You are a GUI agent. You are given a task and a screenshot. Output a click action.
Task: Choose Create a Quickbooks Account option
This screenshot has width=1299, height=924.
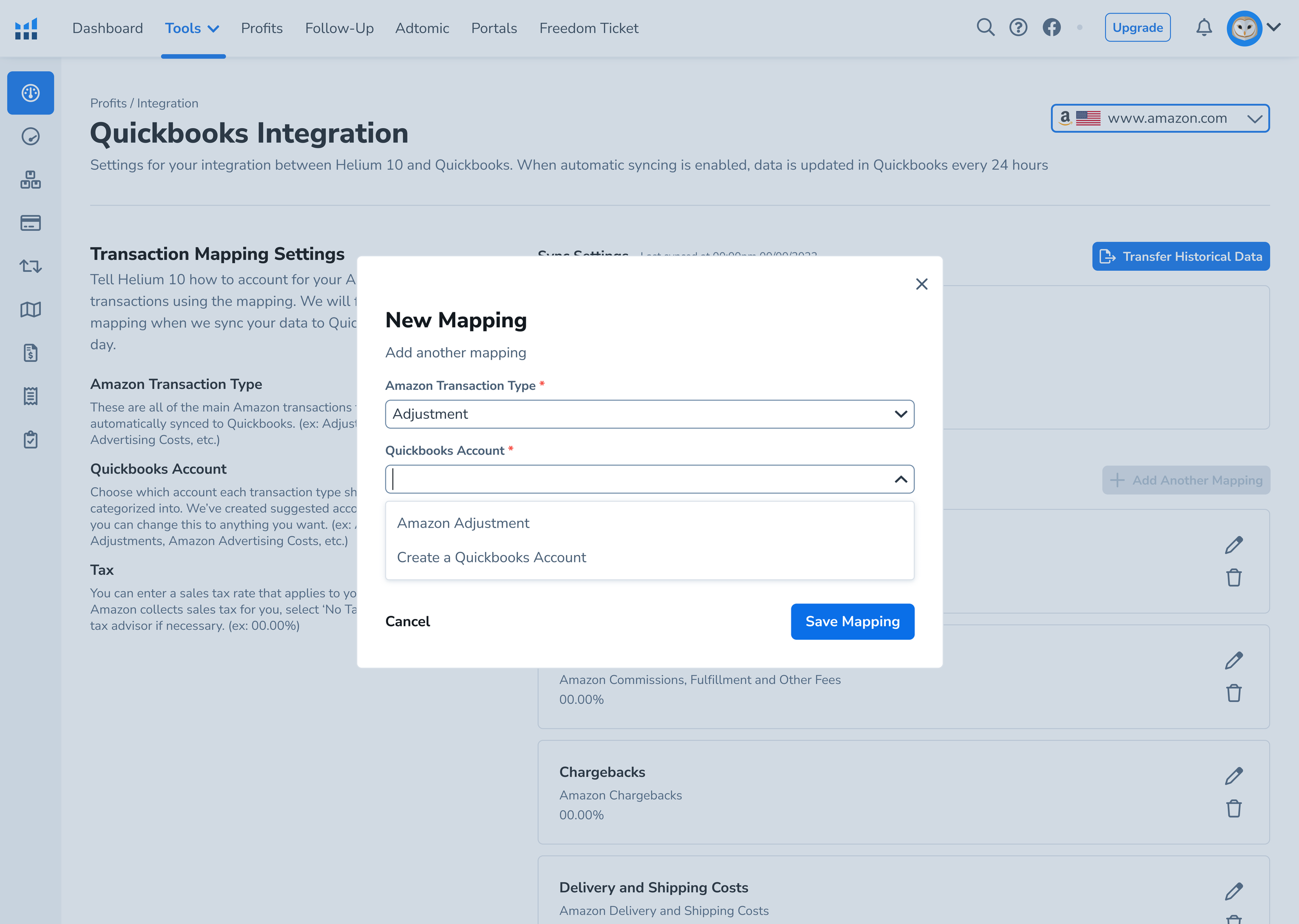492,558
